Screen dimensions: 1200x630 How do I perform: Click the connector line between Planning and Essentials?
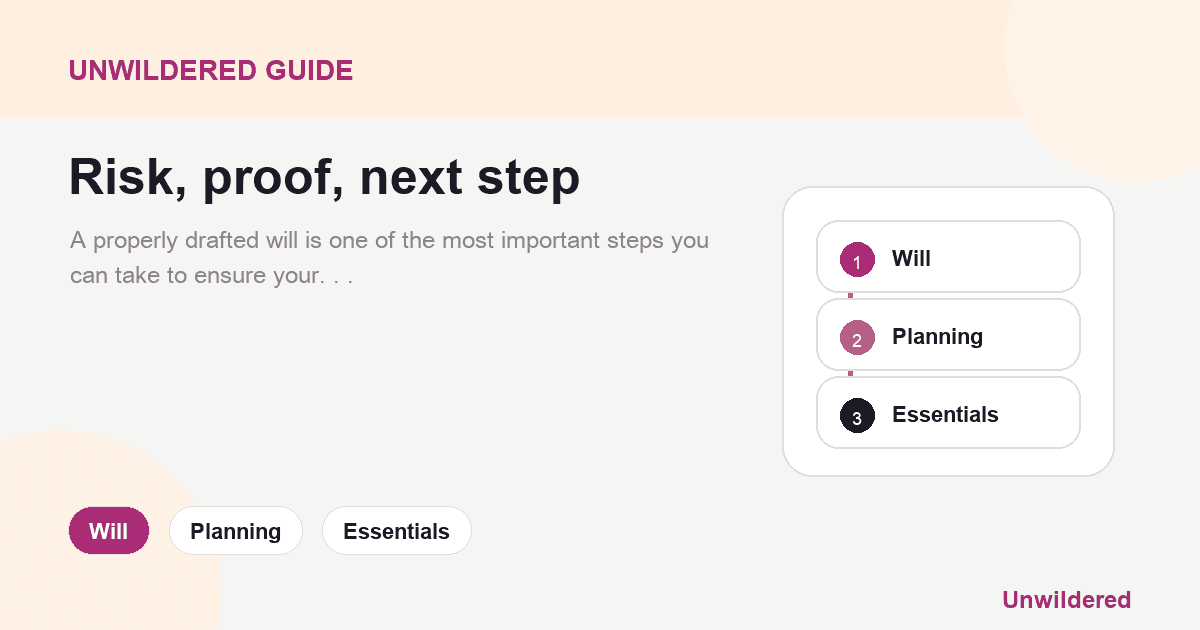pos(851,374)
